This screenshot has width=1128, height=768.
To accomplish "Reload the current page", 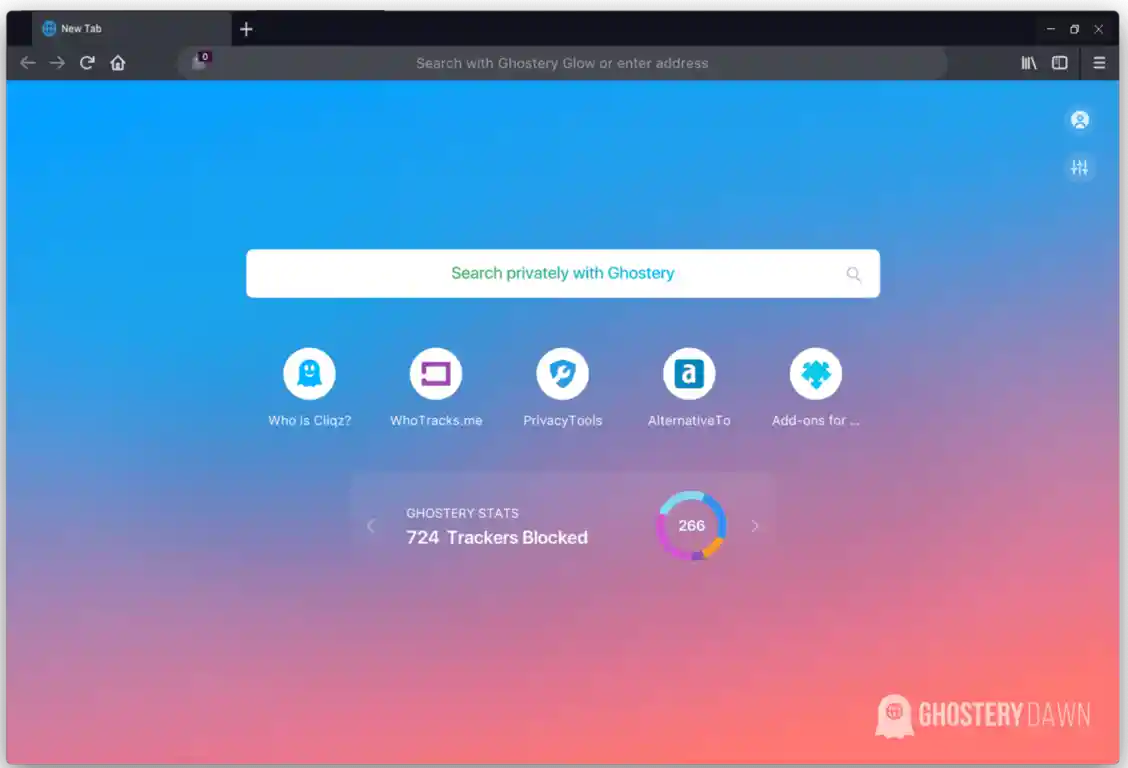I will (87, 63).
